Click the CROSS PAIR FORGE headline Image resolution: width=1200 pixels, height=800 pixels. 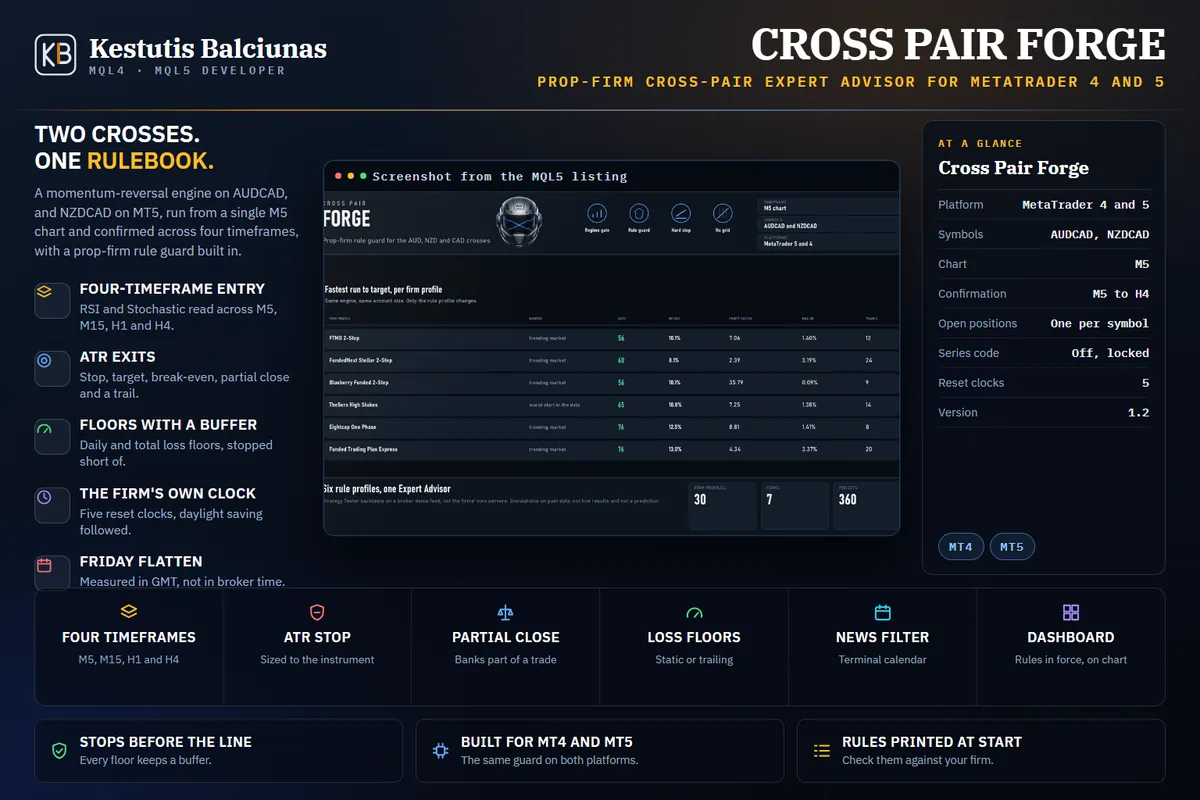[958, 45]
